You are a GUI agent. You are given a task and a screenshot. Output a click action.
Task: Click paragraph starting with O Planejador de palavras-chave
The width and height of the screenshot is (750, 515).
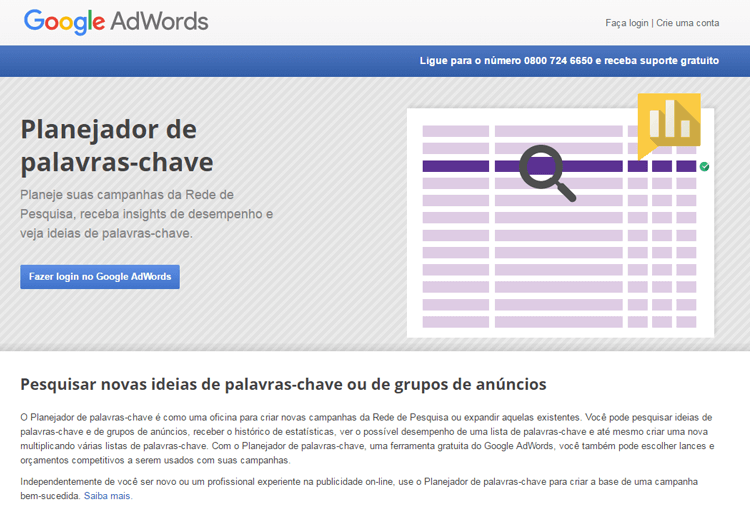(x=366, y=438)
